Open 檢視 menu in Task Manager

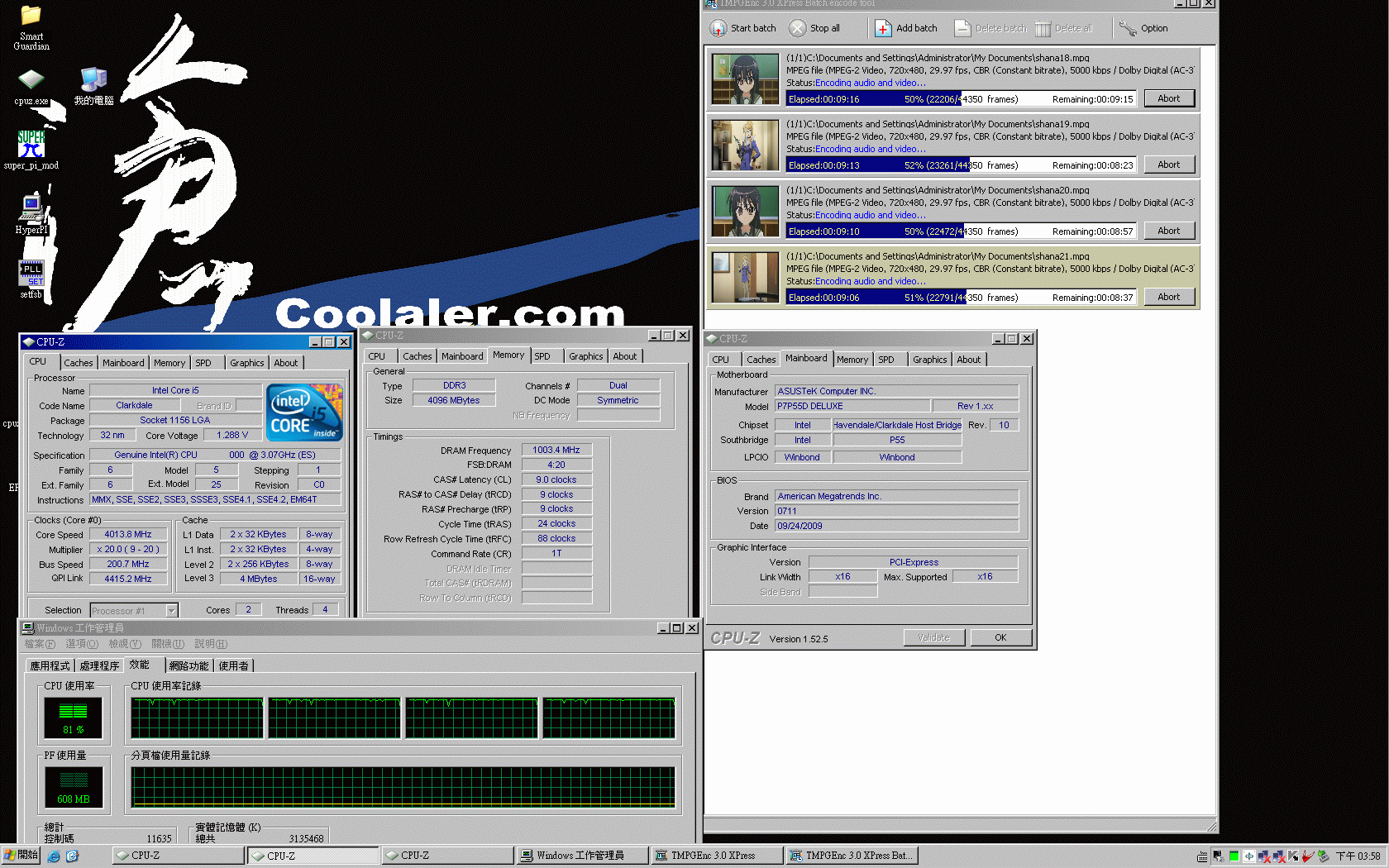[125, 644]
